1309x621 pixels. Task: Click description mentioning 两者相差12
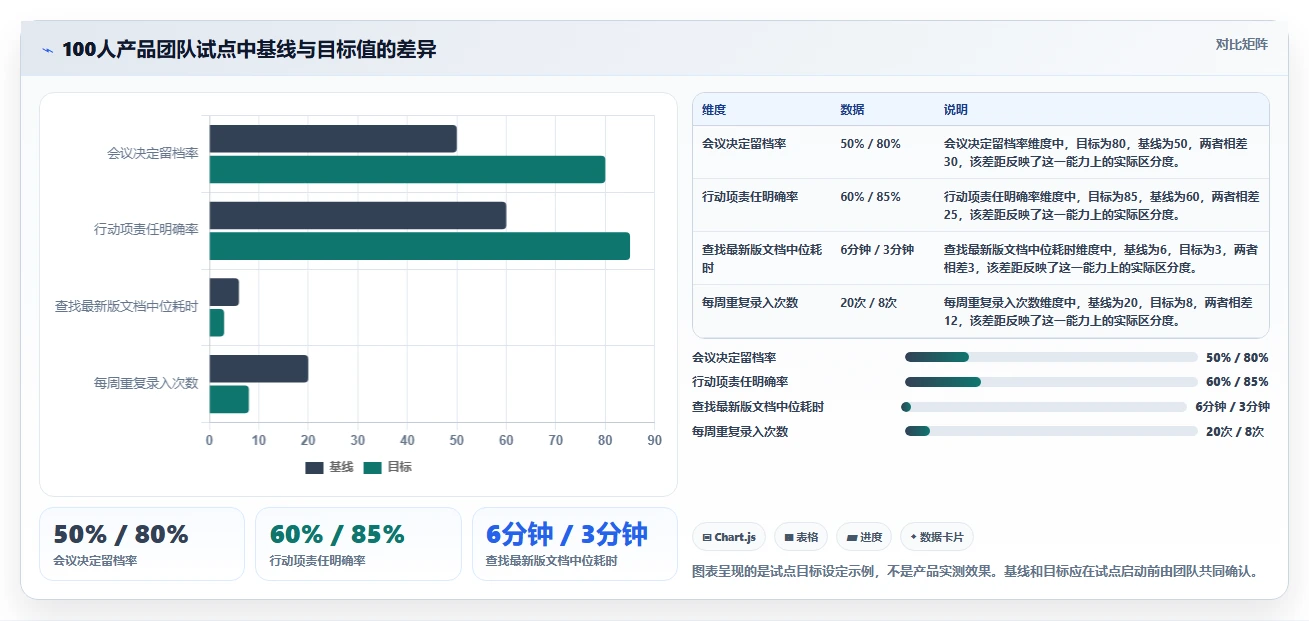pyautogui.click(x=1098, y=312)
